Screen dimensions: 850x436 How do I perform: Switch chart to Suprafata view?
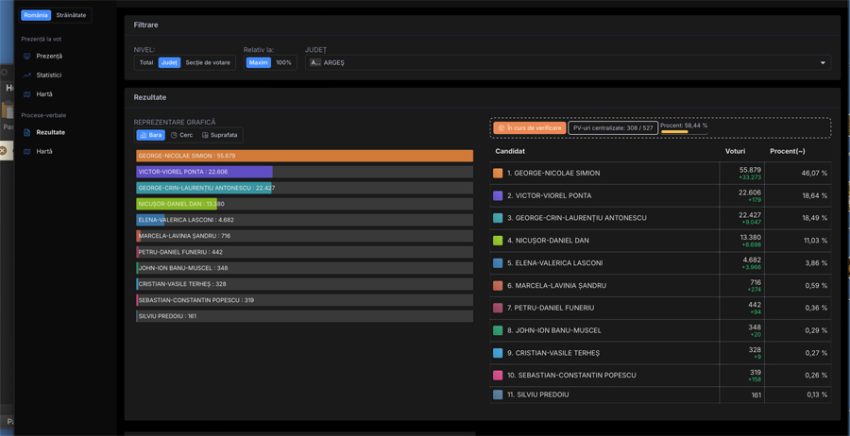(220, 134)
